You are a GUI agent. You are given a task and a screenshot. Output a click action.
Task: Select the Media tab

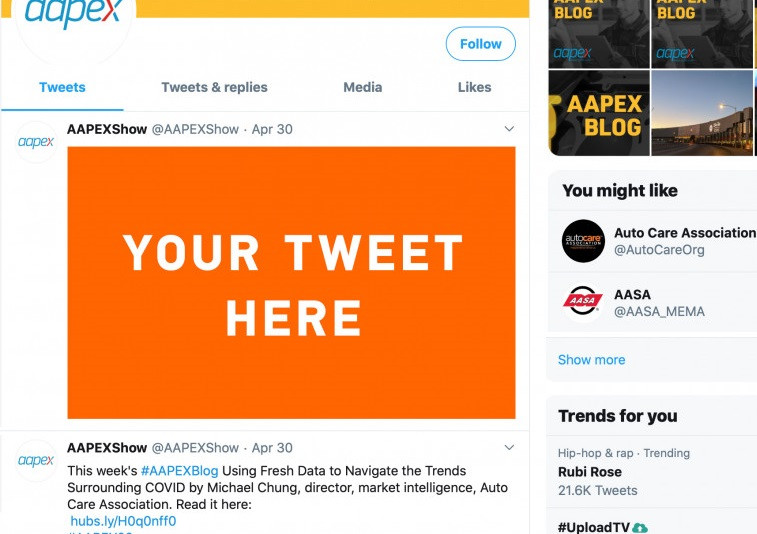[x=362, y=87]
